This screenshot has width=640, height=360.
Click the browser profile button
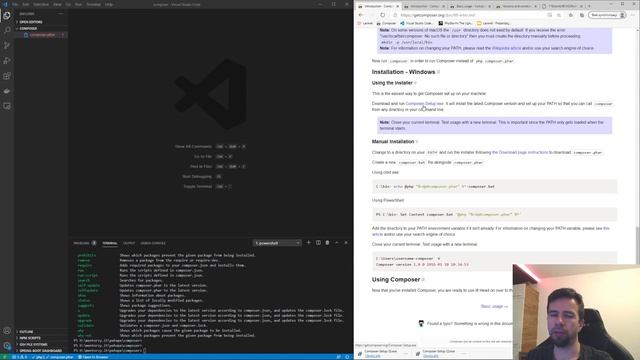coord(607,15)
